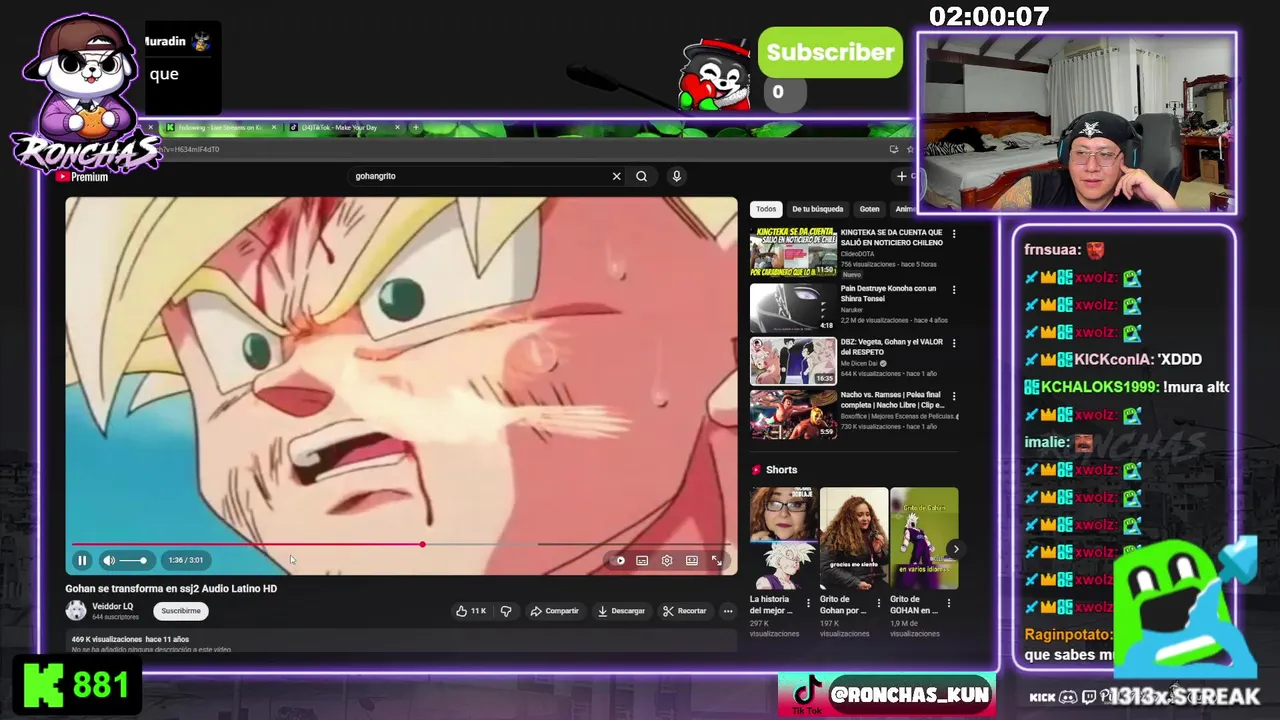The height and width of the screenshot is (720, 1280).
Task: Open the Veiddor LQ channel avatar
Action: click(76, 610)
